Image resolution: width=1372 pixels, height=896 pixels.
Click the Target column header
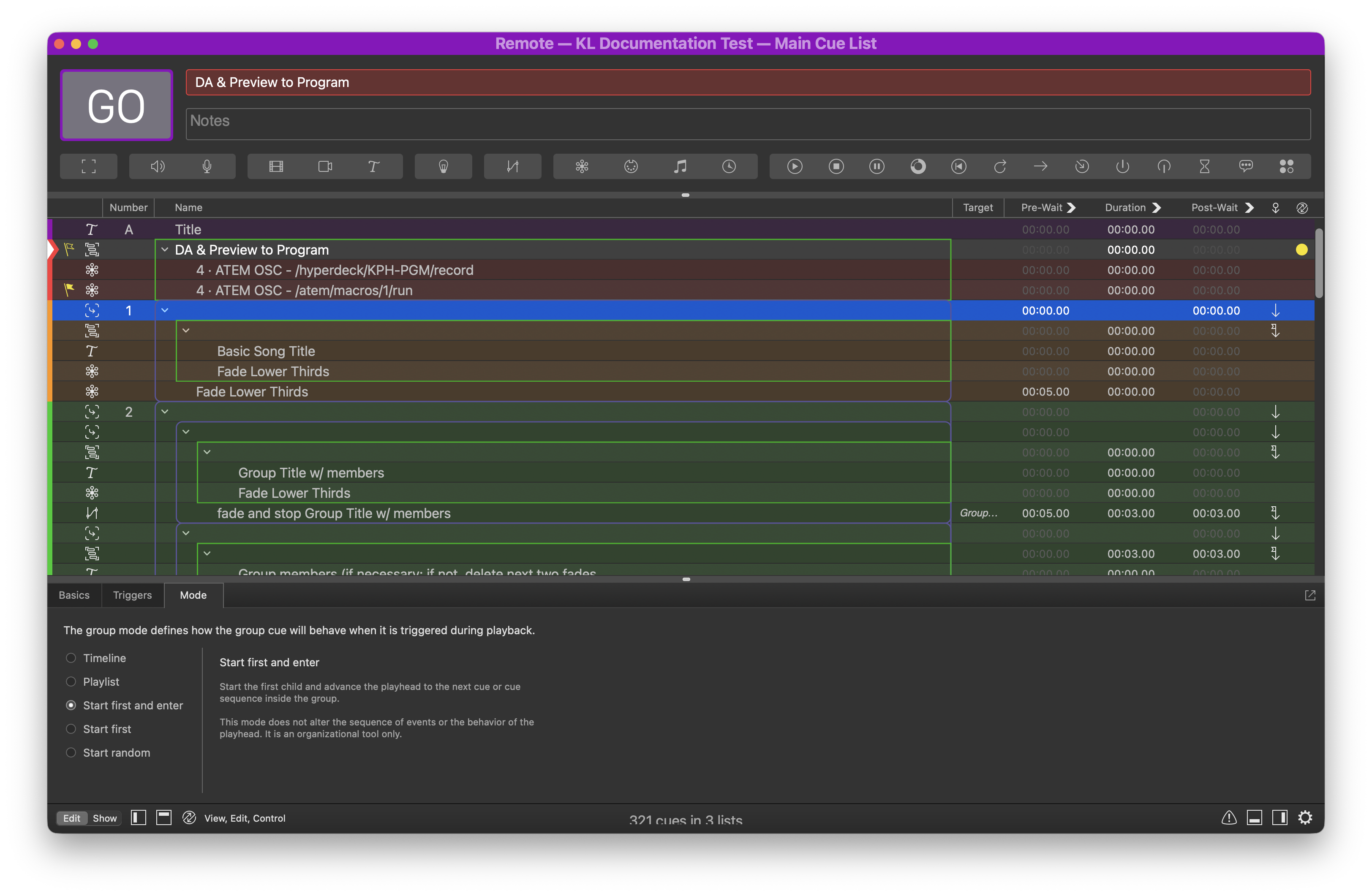(x=978, y=207)
